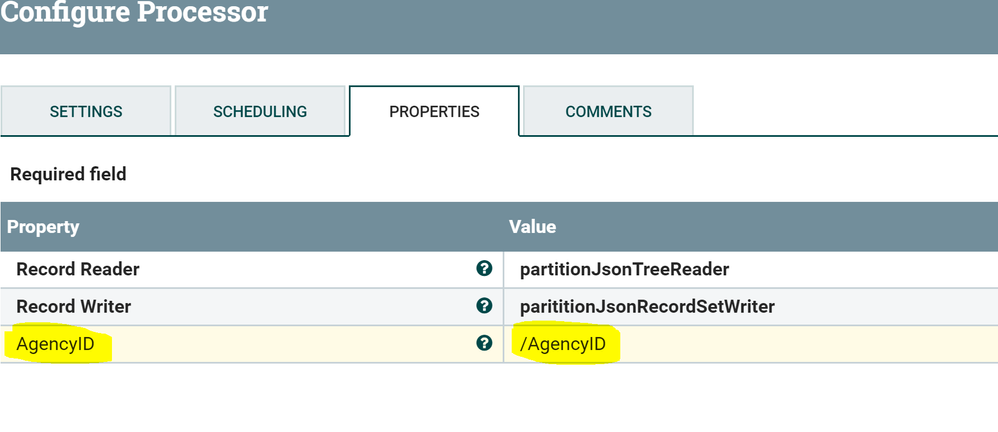Screen dimensions: 998x432
Task: Edit the /AgencyID value cell
Action: pos(566,345)
